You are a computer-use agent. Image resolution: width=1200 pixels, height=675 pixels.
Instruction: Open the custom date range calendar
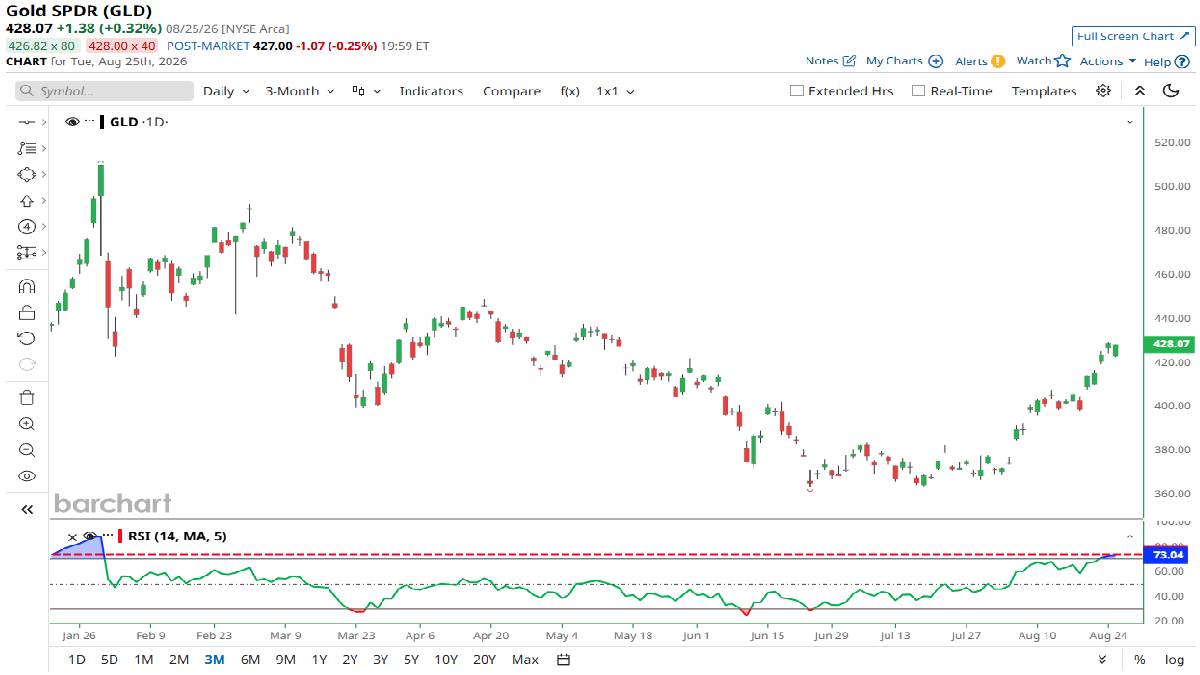(x=563, y=659)
